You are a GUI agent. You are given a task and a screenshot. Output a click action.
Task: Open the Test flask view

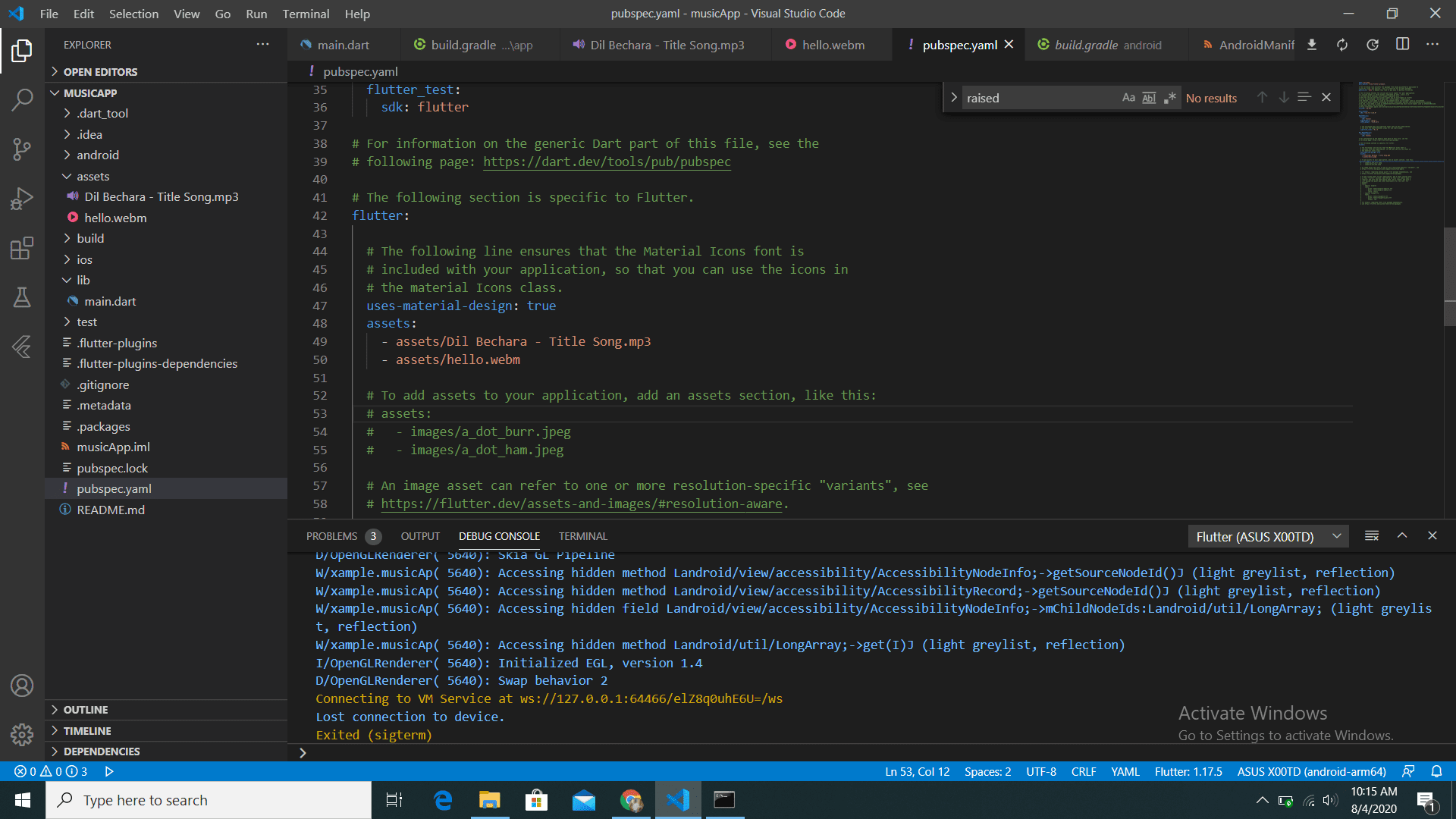(22, 297)
